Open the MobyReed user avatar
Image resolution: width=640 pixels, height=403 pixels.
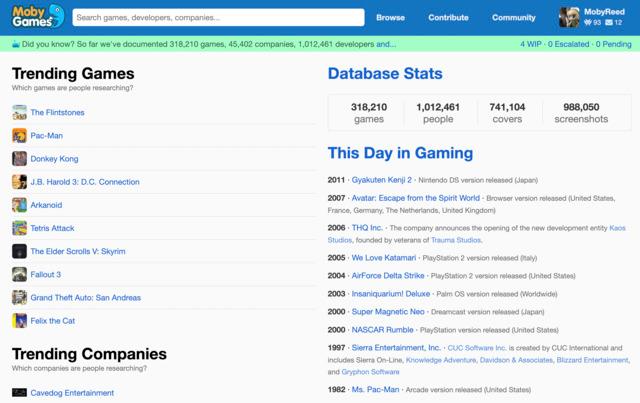pos(570,17)
